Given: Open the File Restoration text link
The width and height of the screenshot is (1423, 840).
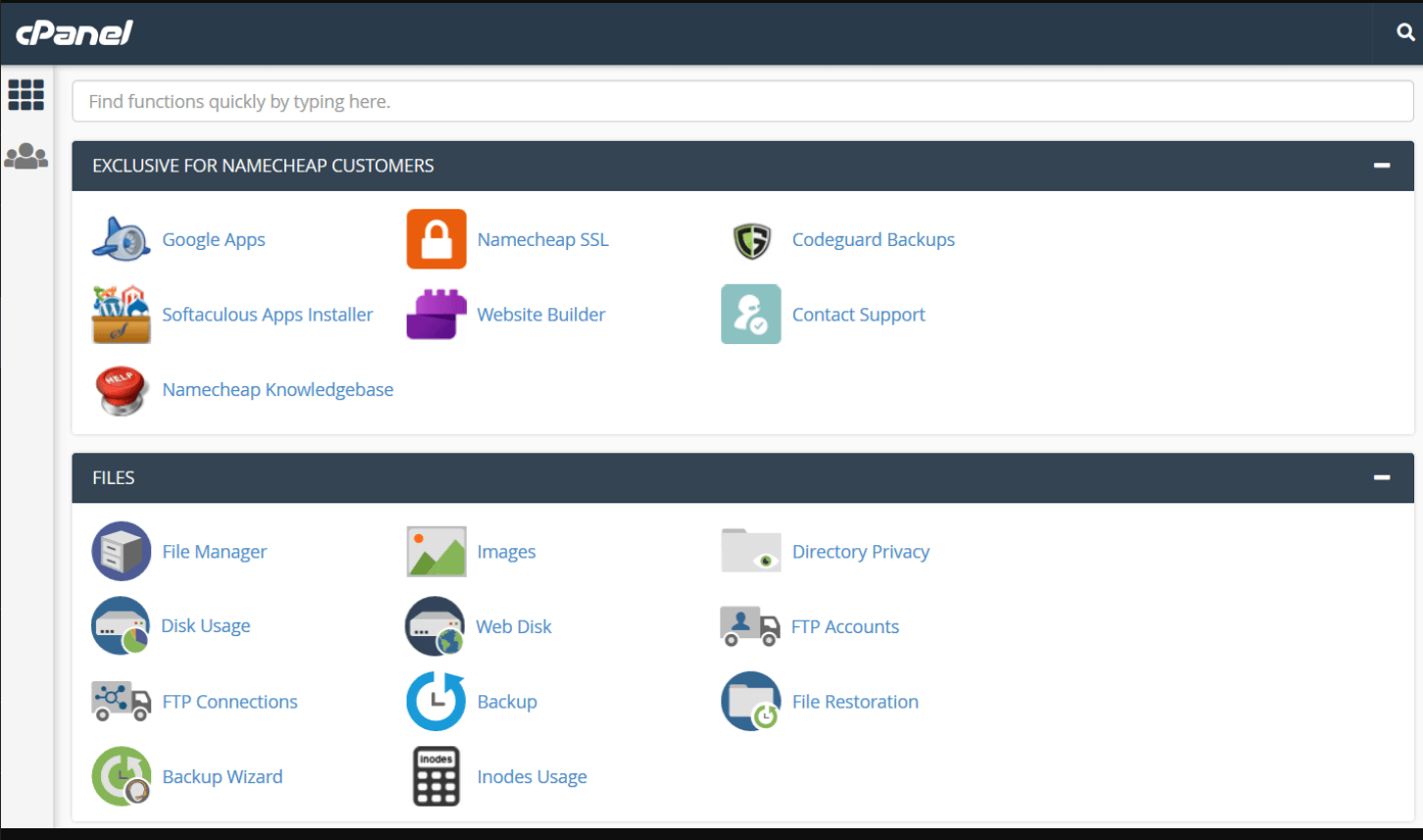Looking at the screenshot, I should click(x=855, y=702).
